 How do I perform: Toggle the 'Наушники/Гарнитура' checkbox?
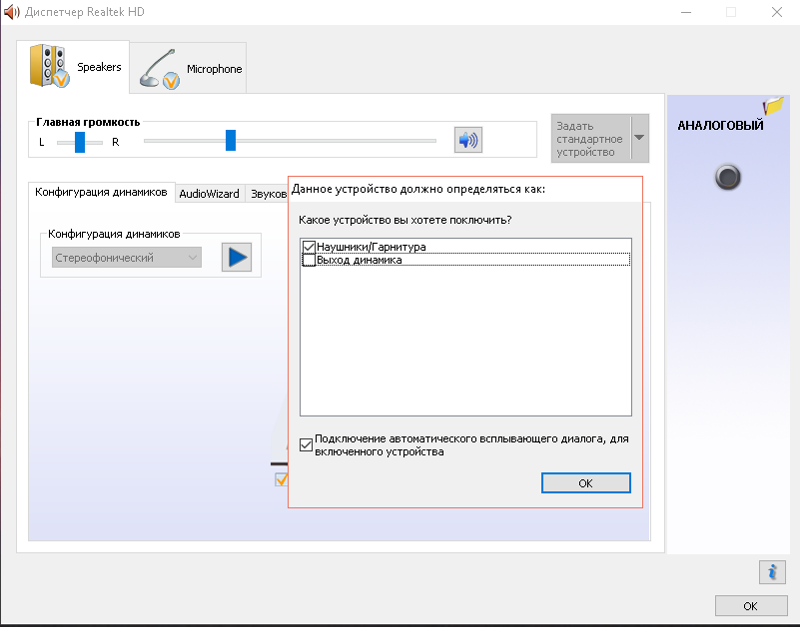click(309, 247)
